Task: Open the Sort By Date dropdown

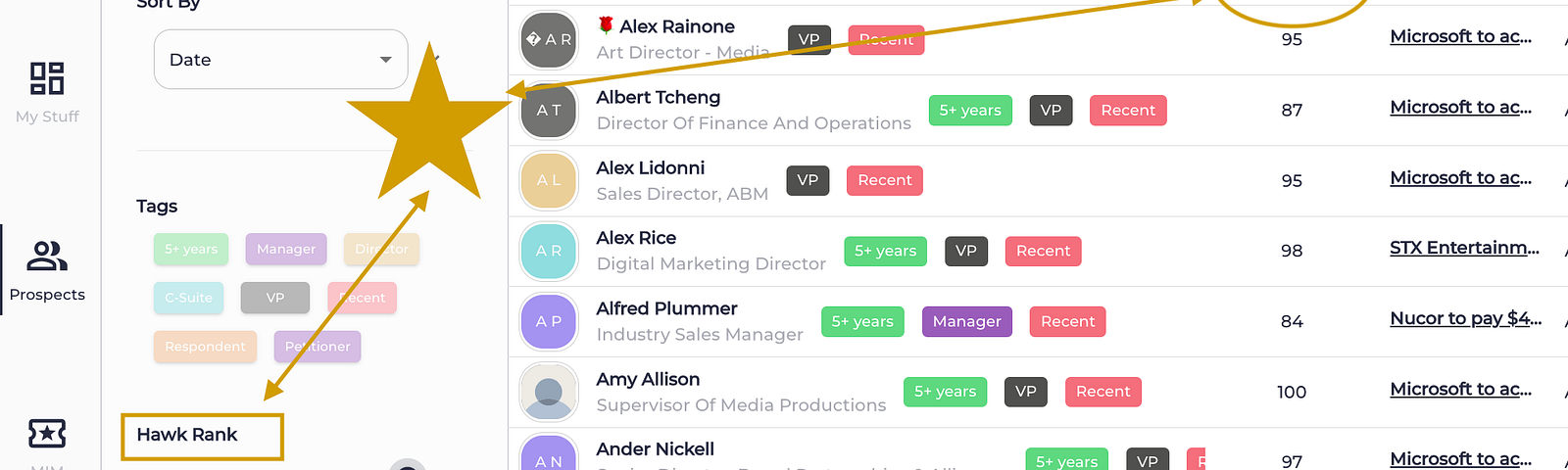Action: (280, 60)
